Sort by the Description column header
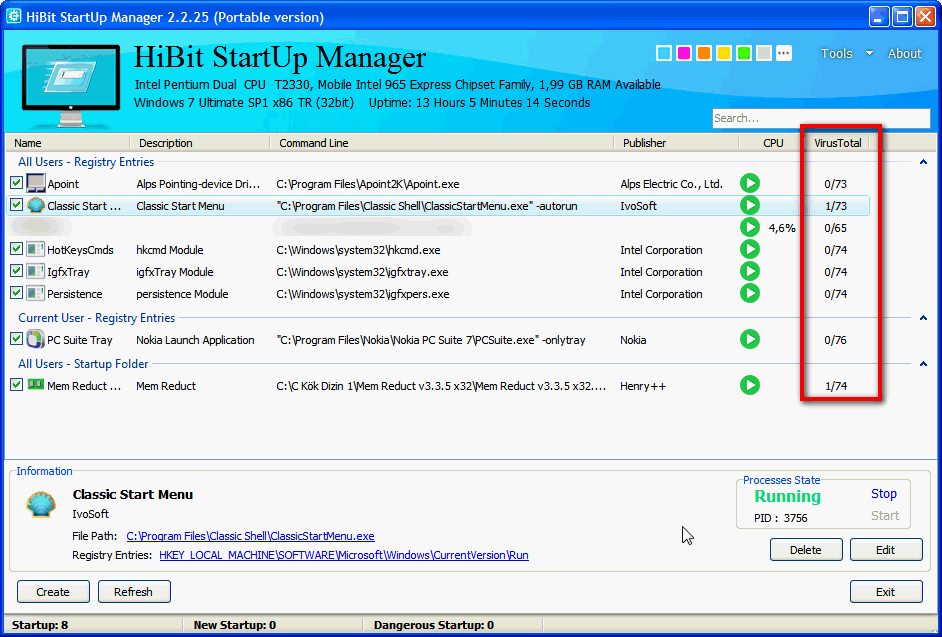Viewport: 942px width, 637px height. (200, 143)
